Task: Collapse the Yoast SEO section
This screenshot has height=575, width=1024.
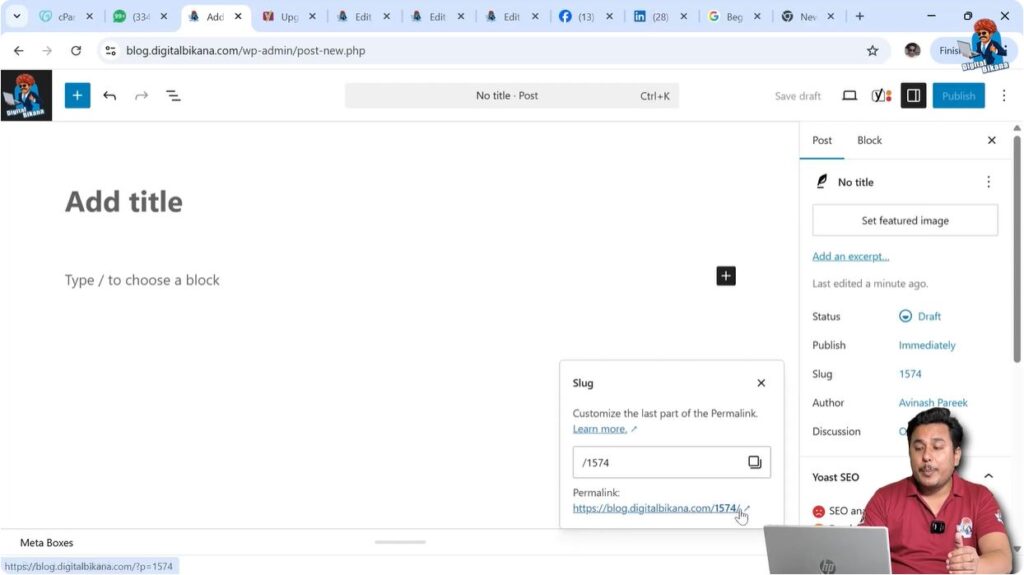Action: 988,476
